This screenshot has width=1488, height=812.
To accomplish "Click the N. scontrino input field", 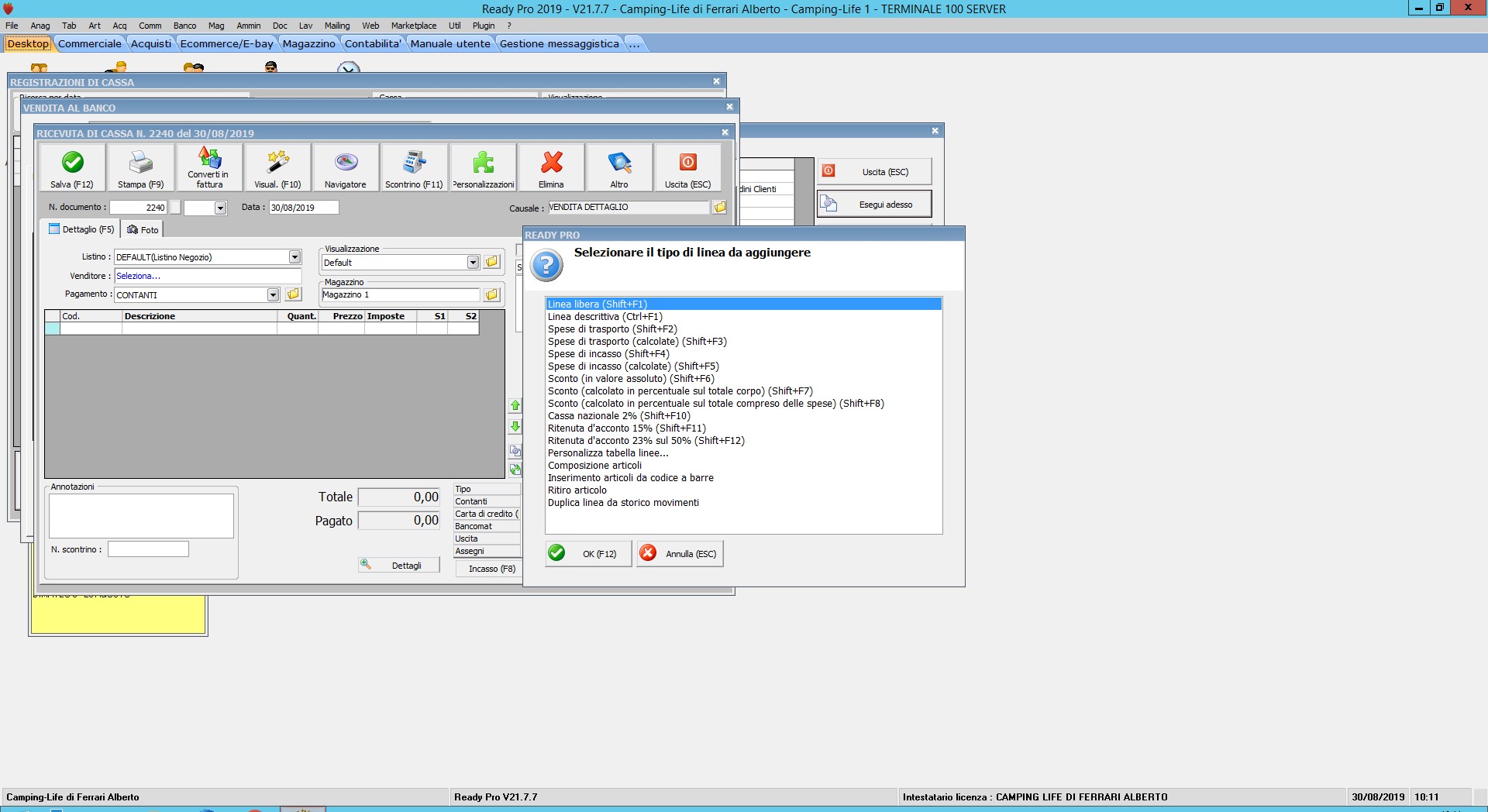I will (x=148, y=549).
